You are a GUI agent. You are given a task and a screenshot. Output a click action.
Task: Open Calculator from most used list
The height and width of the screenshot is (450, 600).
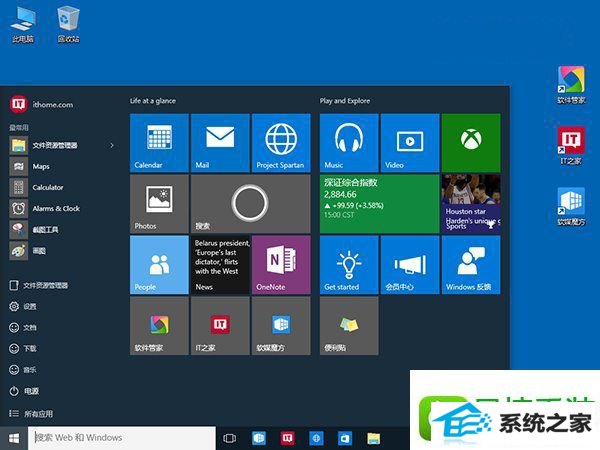coord(61,188)
